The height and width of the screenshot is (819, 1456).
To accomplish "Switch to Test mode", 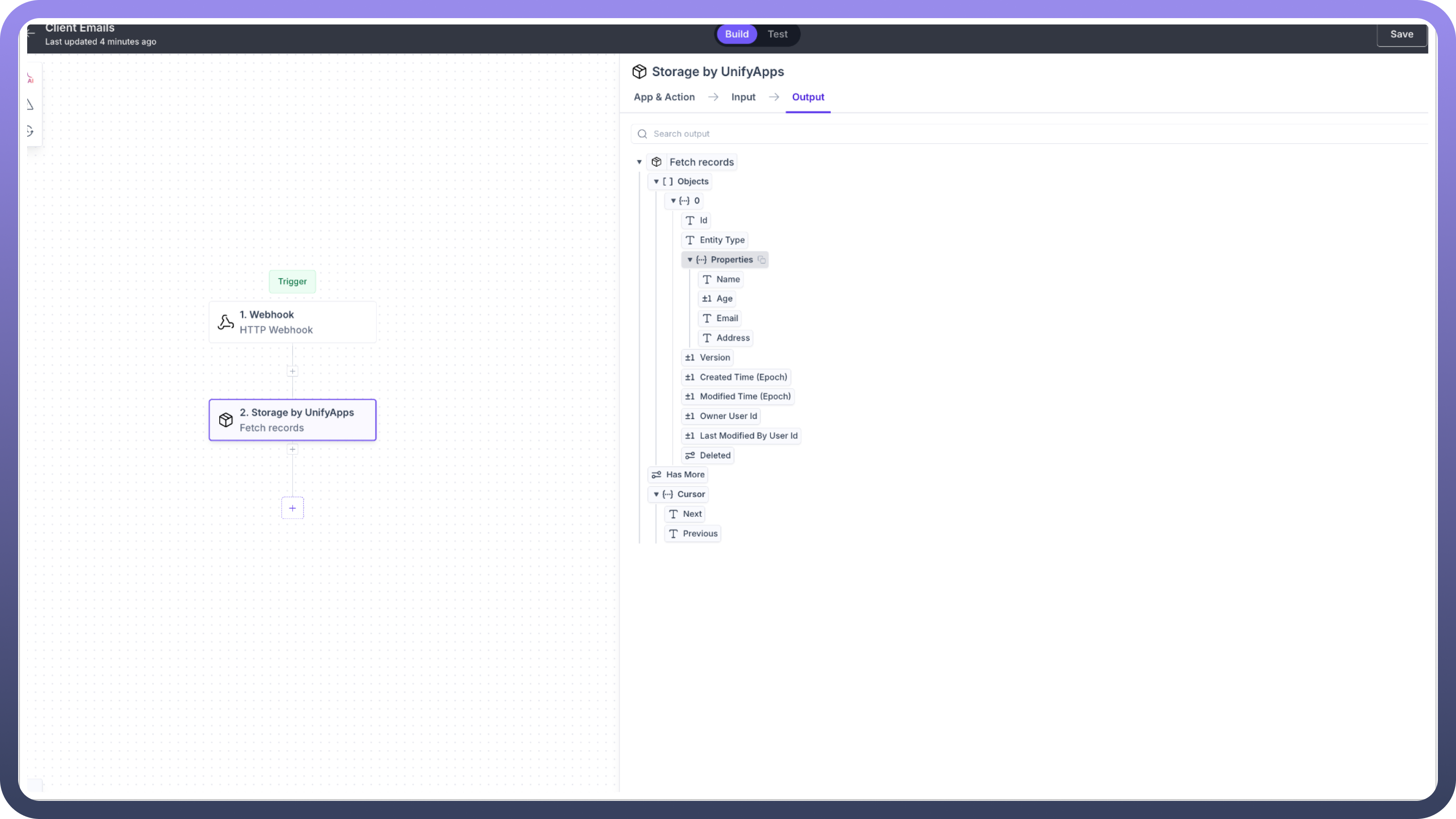I will [x=777, y=34].
